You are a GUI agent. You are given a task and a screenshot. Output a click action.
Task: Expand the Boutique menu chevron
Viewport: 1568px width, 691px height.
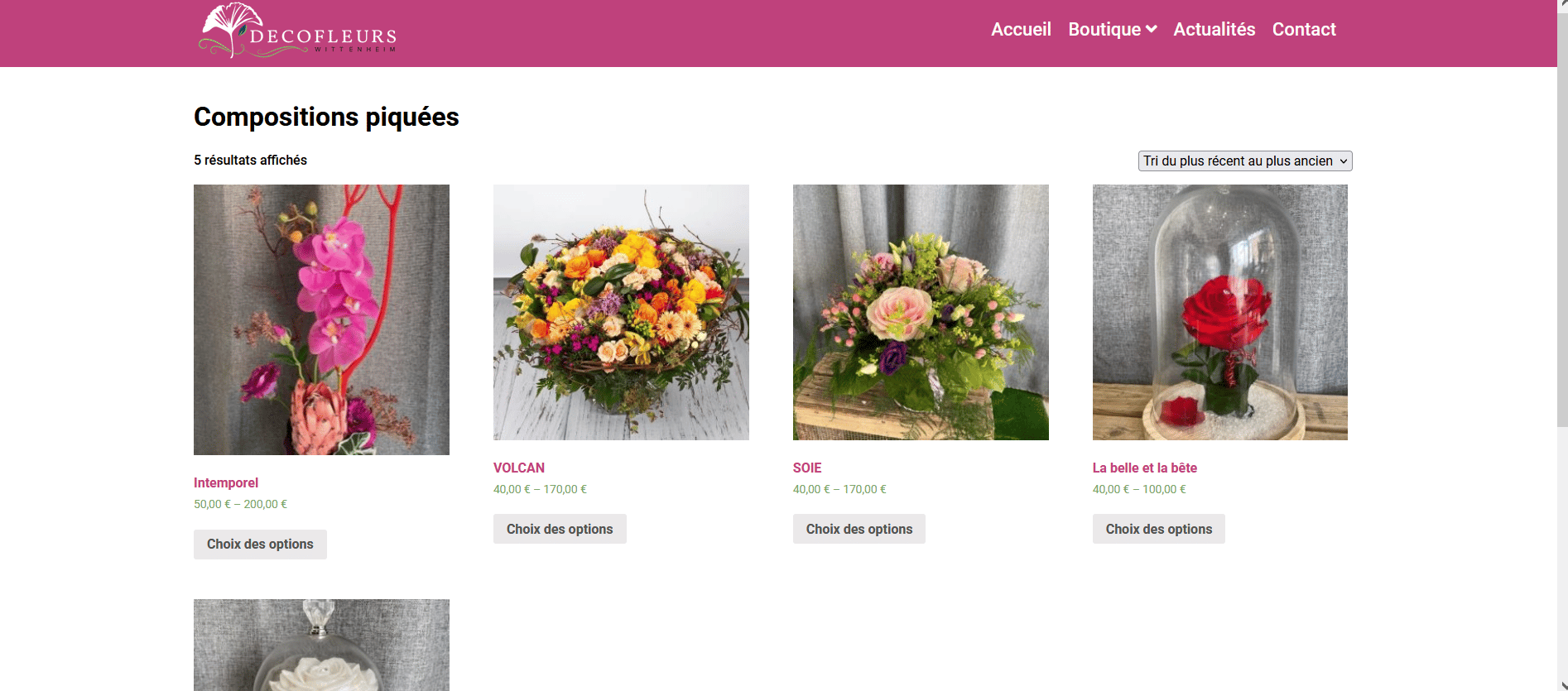(1151, 30)
